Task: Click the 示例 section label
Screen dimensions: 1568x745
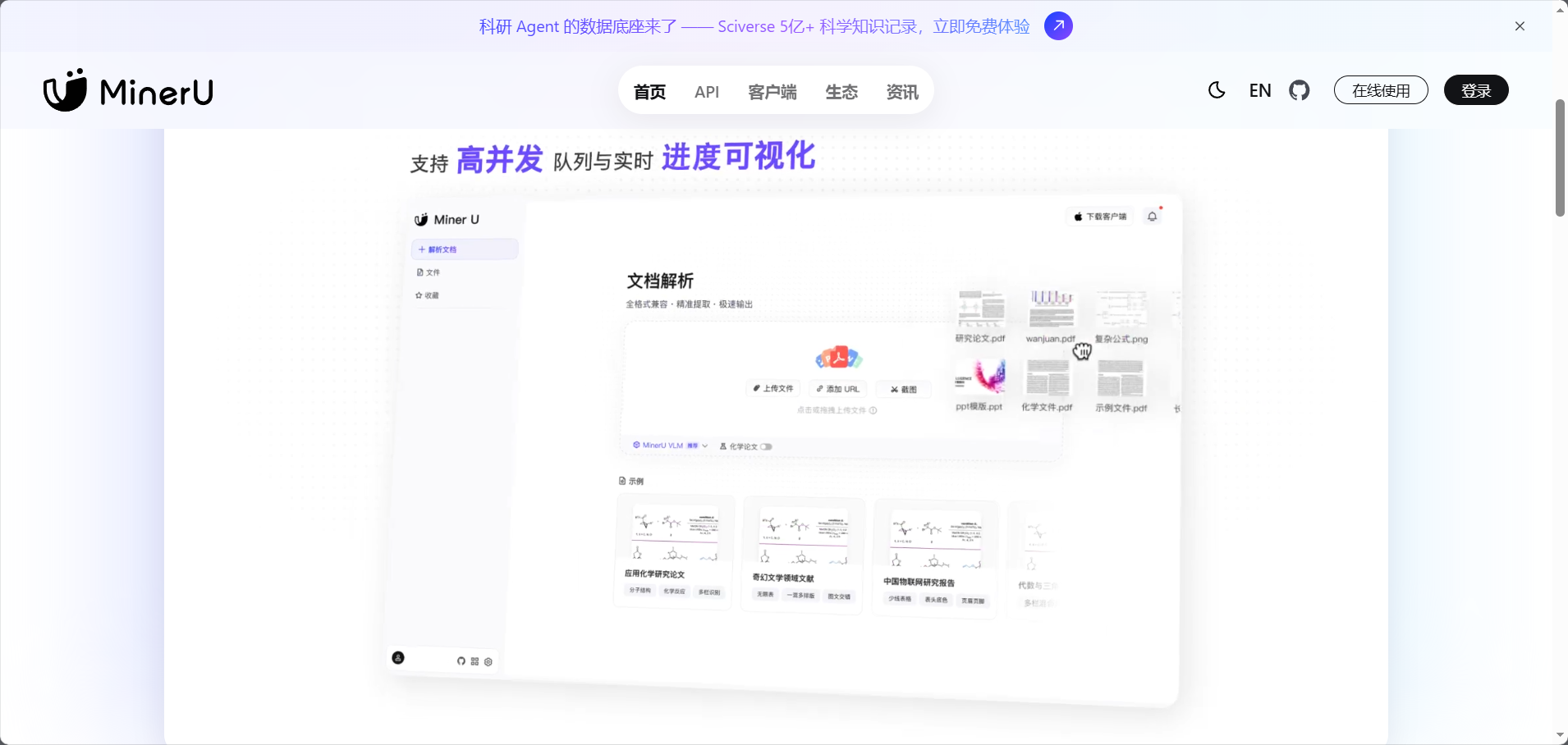Action: click(x=631, y=482)
